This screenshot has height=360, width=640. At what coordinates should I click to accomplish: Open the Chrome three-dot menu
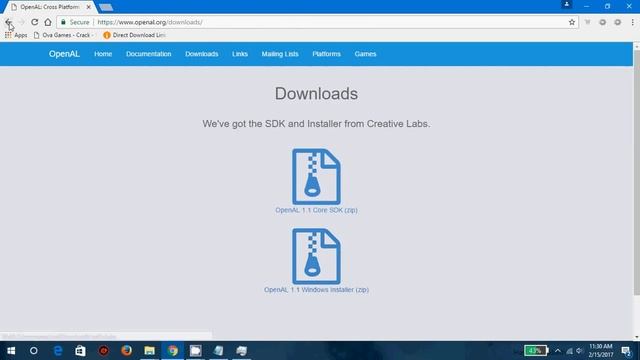pyautogui.click(x=633, y=22)
